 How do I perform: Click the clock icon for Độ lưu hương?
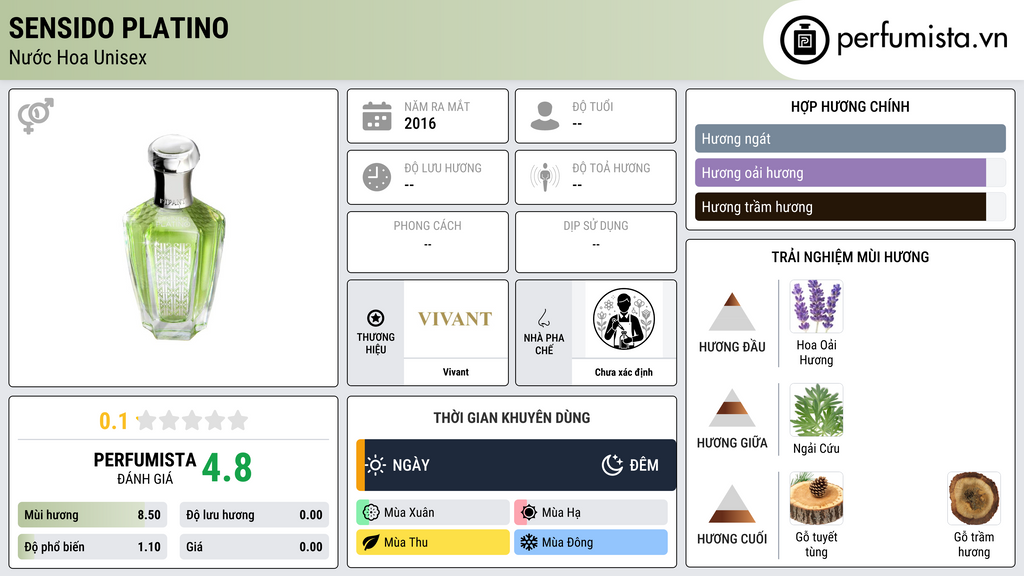[377, 178]
